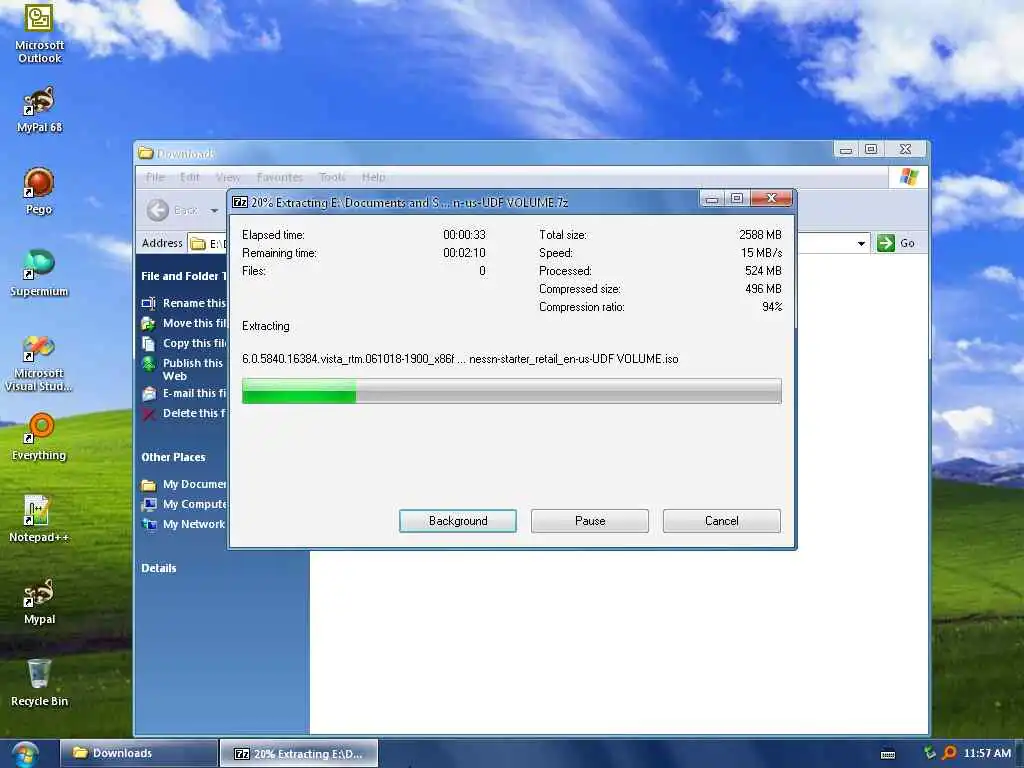The image size is (1024, 768).
Task: Open the Tools menu in Downloads window
Action: (332, 177)
